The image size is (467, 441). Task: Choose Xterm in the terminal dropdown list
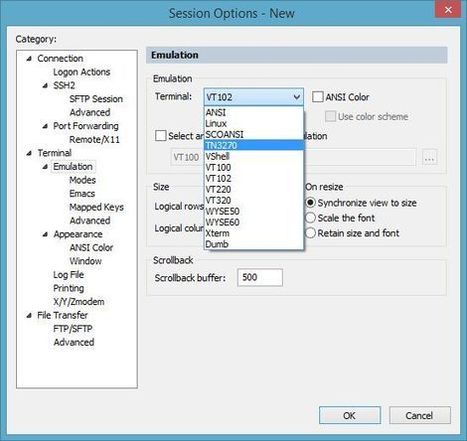[254, 233]
